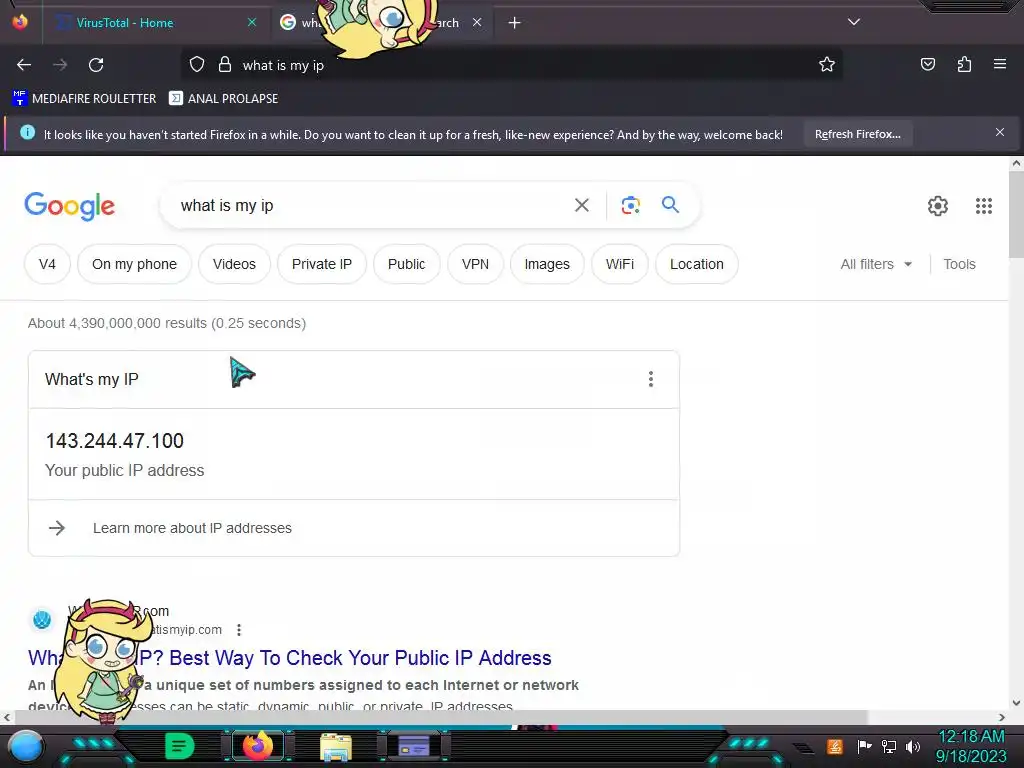The width and height of the screenshot is (1024, 768).
Task: Open the network tray icon
Action: pyautogui.click(x=888, y=746)
